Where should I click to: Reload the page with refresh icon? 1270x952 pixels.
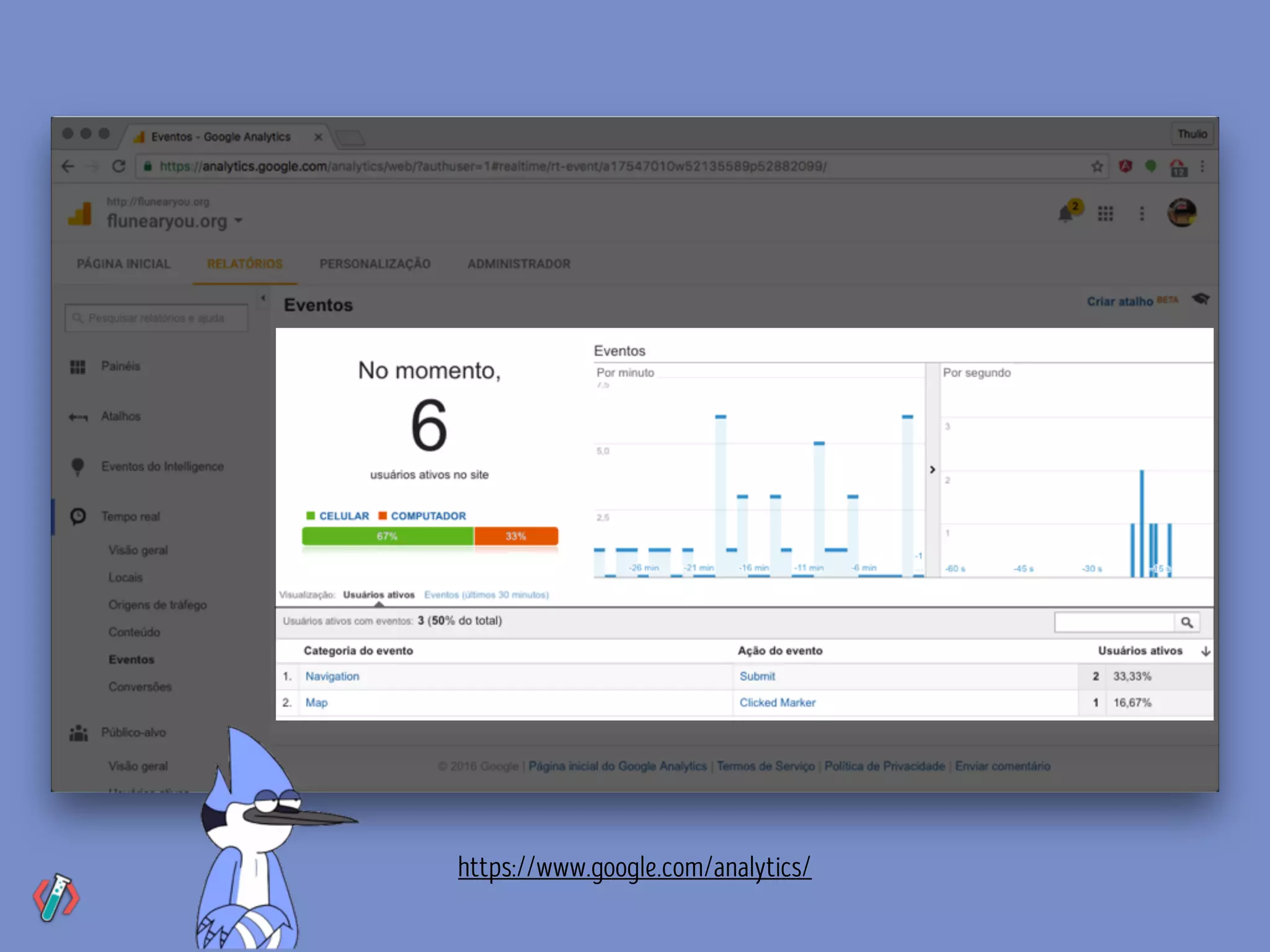coord(118,166)
